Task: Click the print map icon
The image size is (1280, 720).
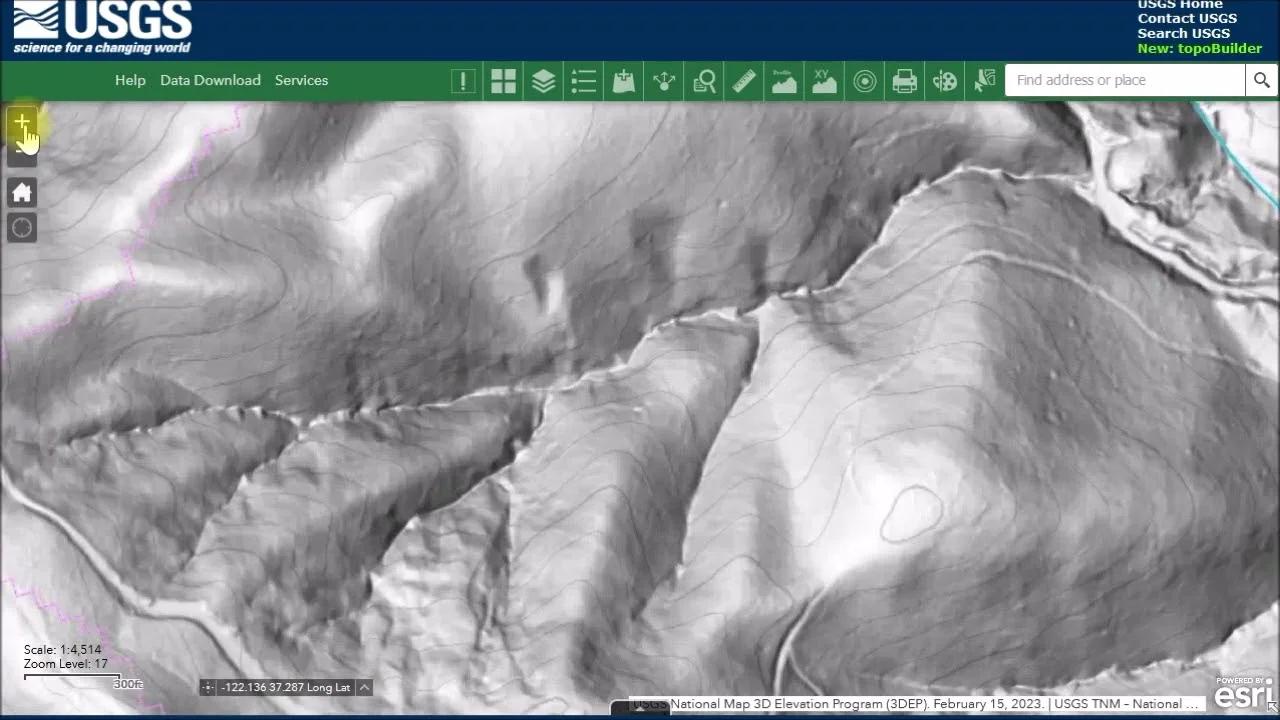Action: (904, 81)
